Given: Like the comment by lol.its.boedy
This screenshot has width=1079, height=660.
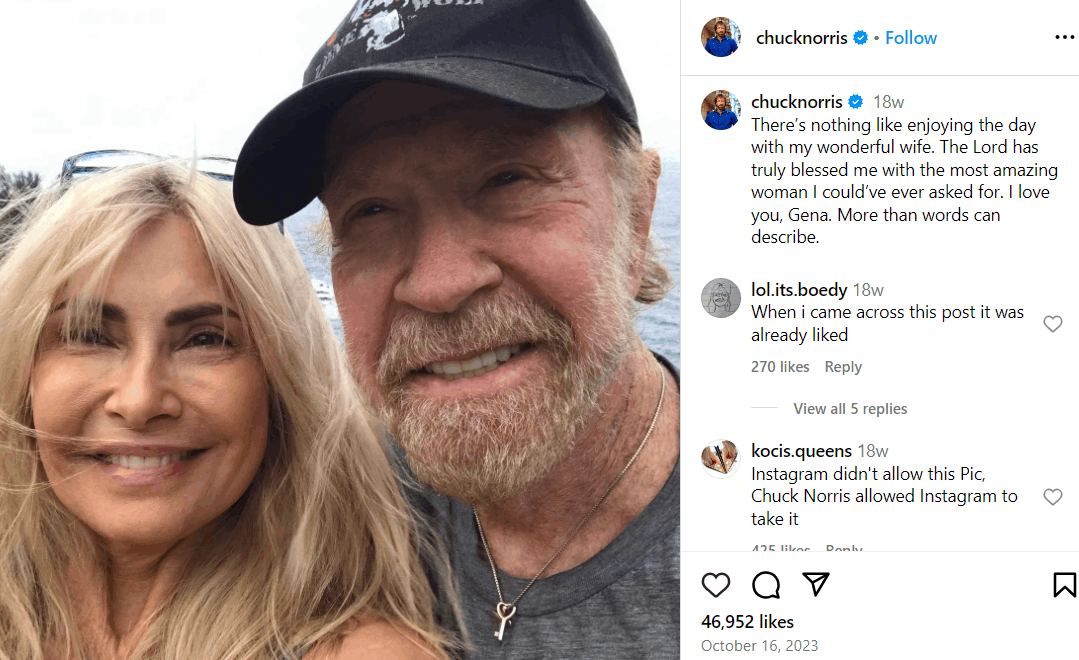Looking at the screenshot, I should tap(1052, 324).
